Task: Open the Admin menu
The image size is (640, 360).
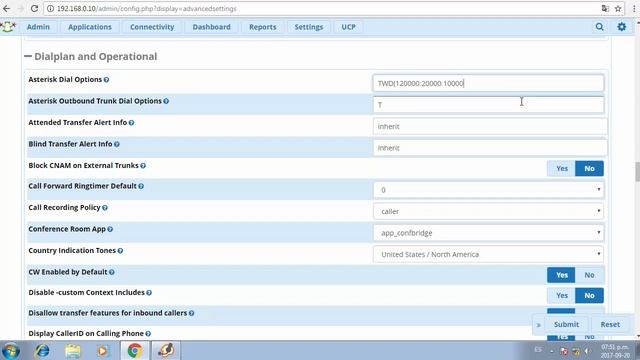Action: pyautogui.click(x=38, y=27)
